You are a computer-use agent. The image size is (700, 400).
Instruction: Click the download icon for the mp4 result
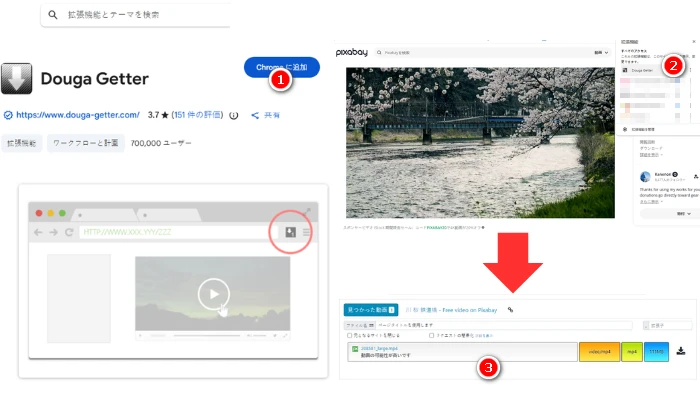(x=681, y=351)
